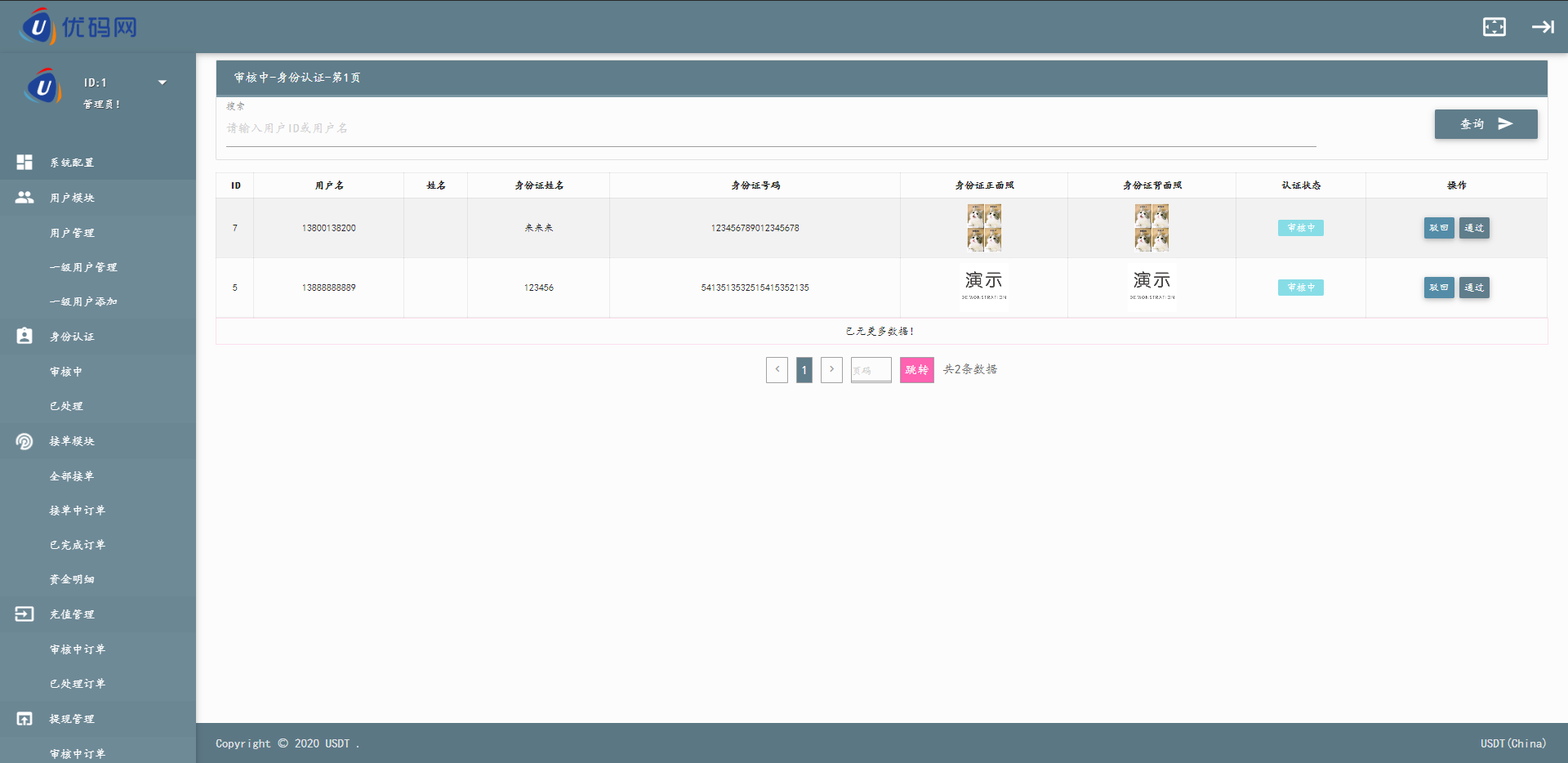
Task: Click the 提现管理 upload icon
Action: (x=24, y=719)
